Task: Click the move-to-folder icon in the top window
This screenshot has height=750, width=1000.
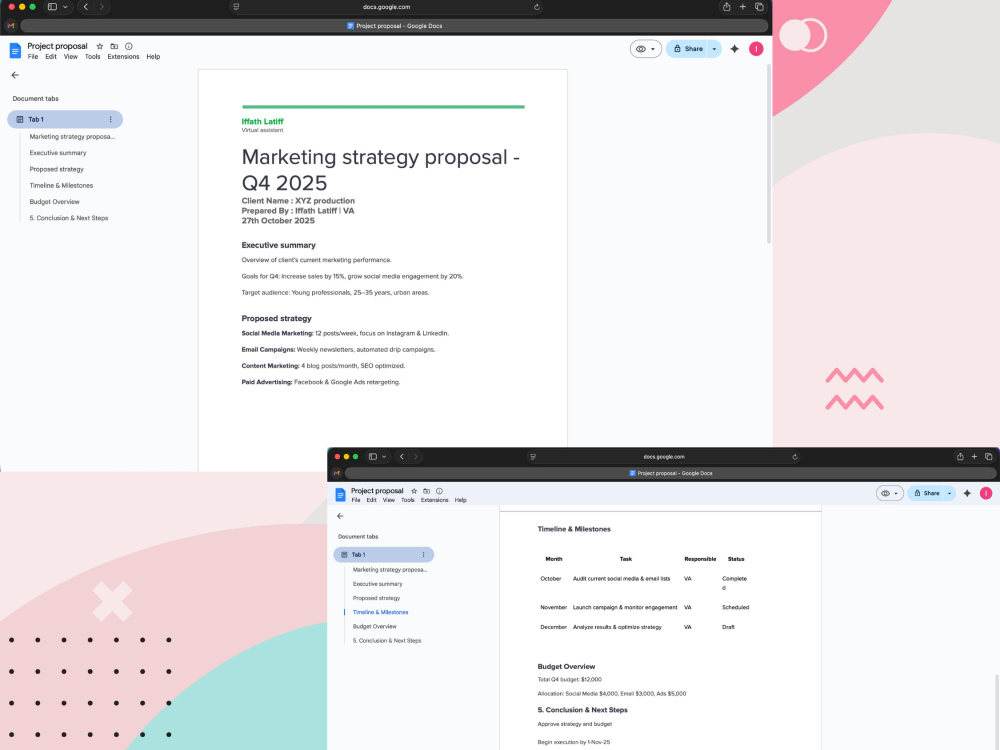Action: [114, 46]
